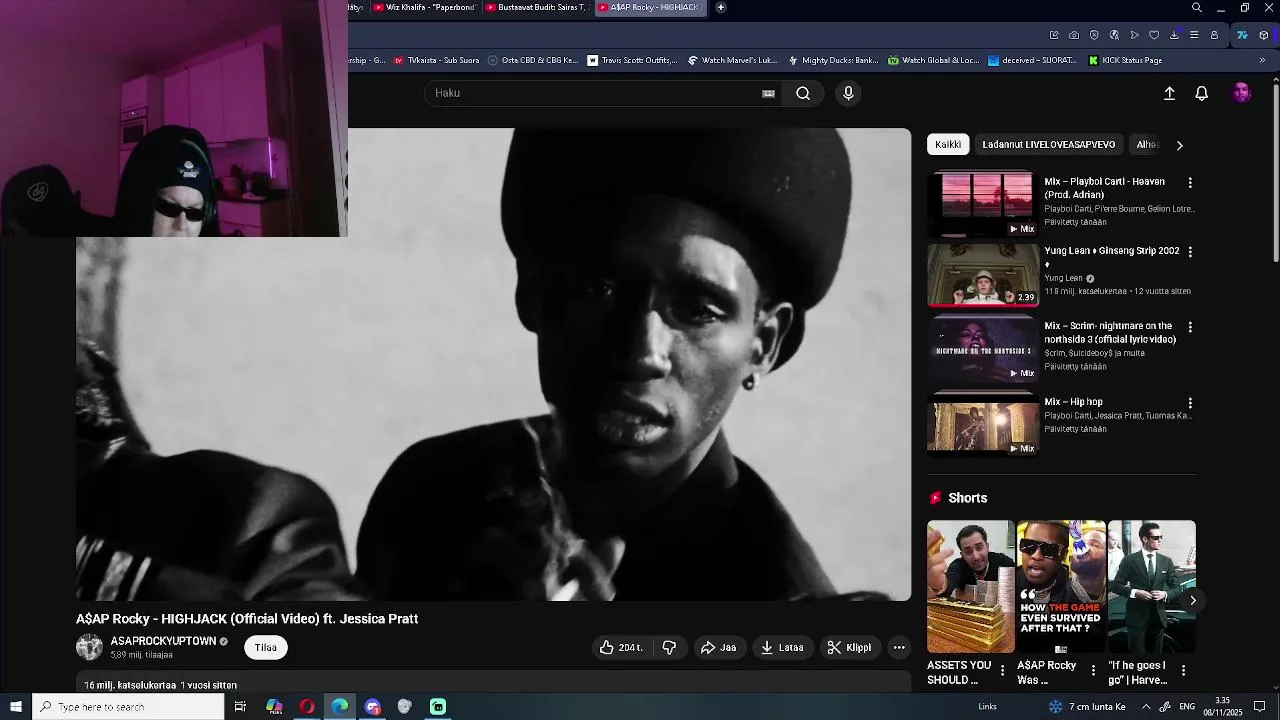The height and width of the screenshot is (720, 1280).
Task: Click the A$AP Rocky HIGHJACK video title
Action: (247, 619)
